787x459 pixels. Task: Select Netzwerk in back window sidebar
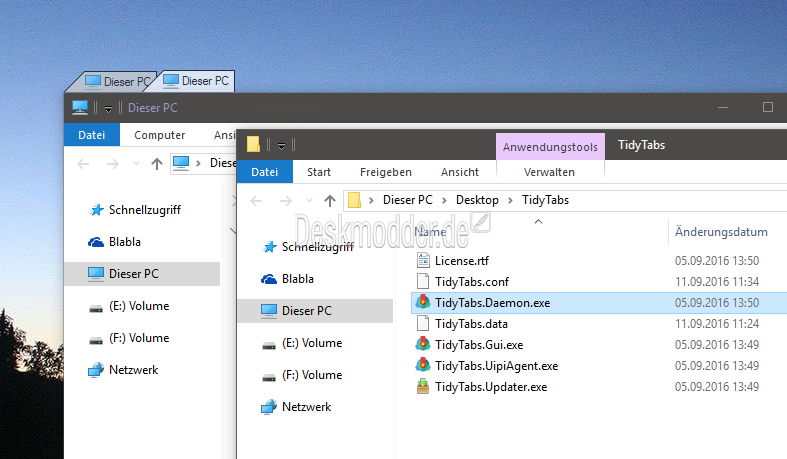[x=134, y=370]
